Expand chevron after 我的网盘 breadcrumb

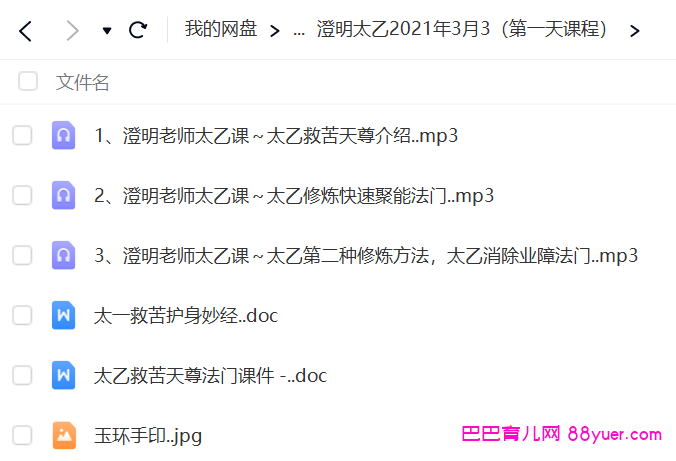click(x=275, y=31)
